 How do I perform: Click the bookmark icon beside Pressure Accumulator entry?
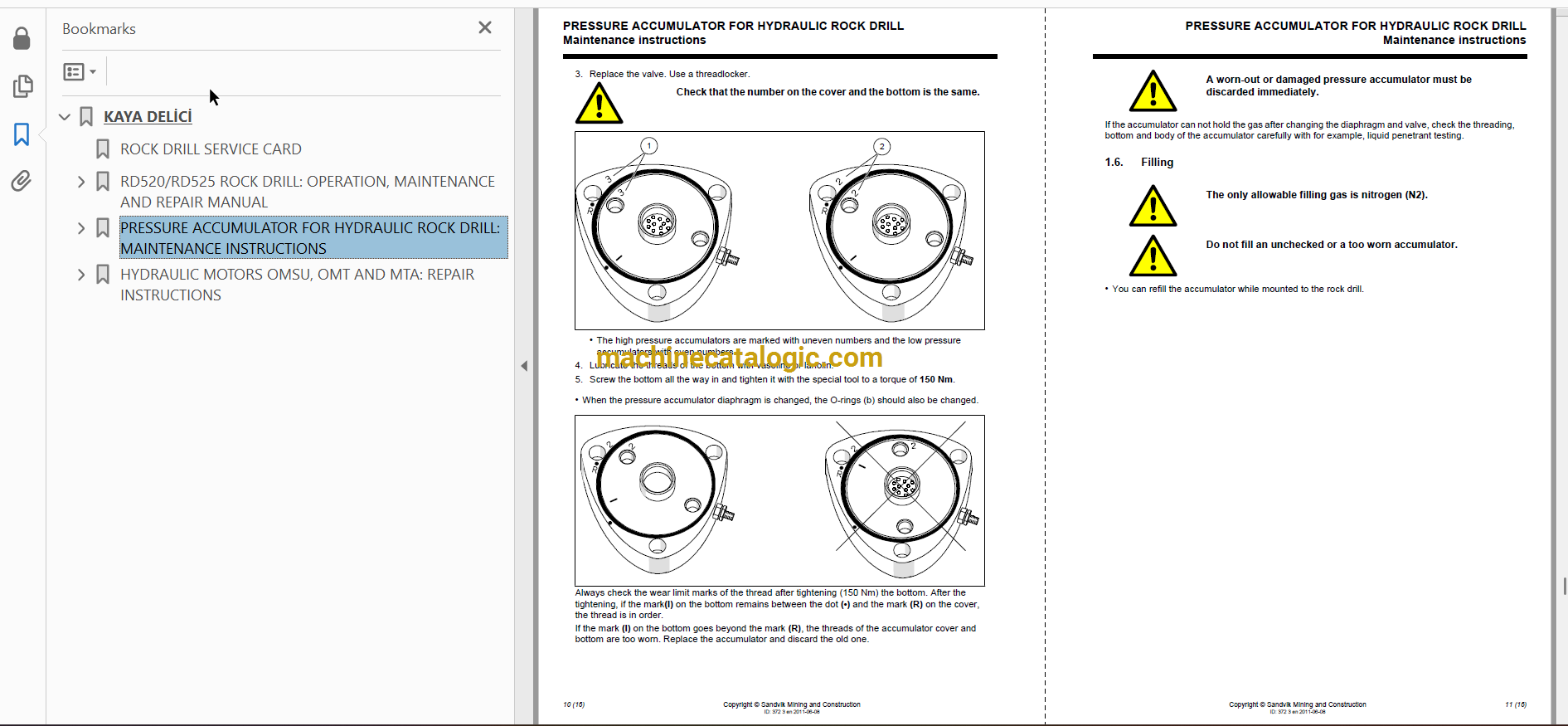click(x=103, y=228)
